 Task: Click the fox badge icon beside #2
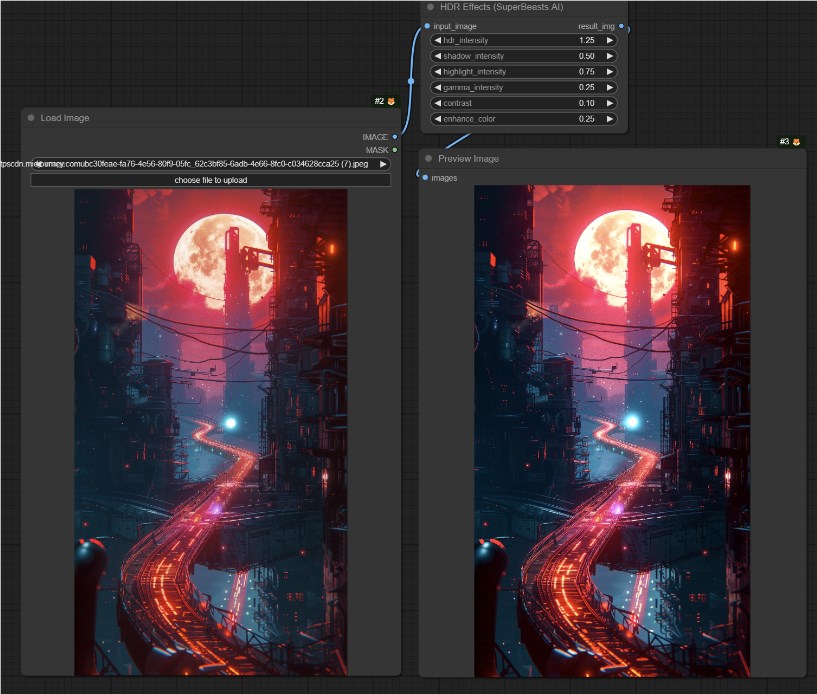tap(391, 101)
